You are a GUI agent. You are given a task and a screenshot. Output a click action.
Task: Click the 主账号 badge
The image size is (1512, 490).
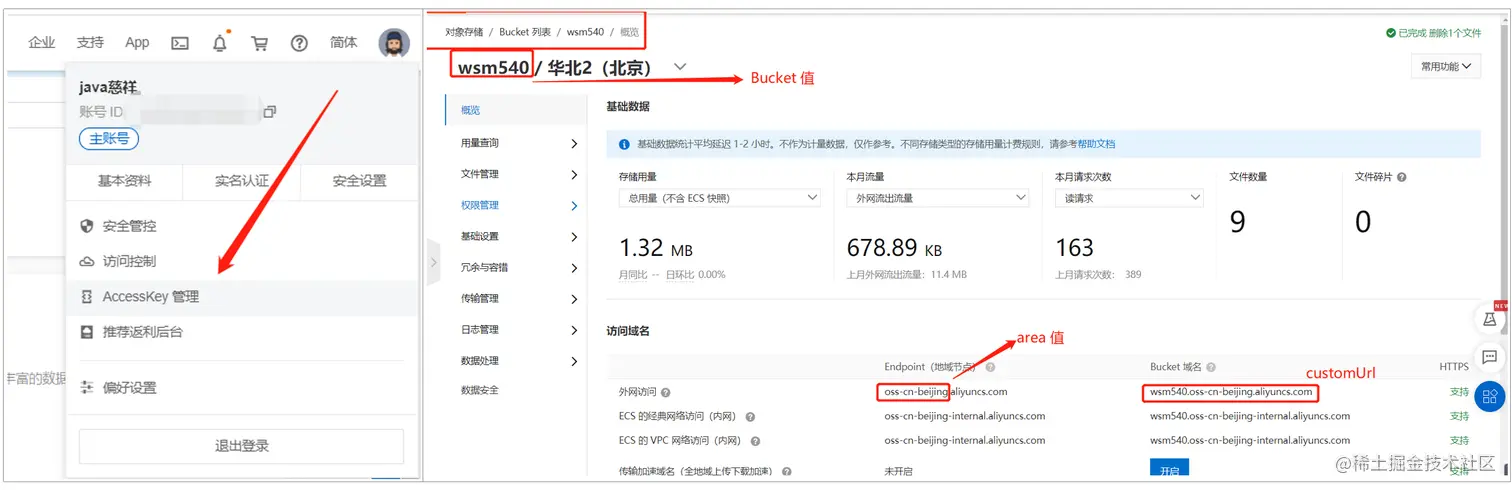(109, 139)
